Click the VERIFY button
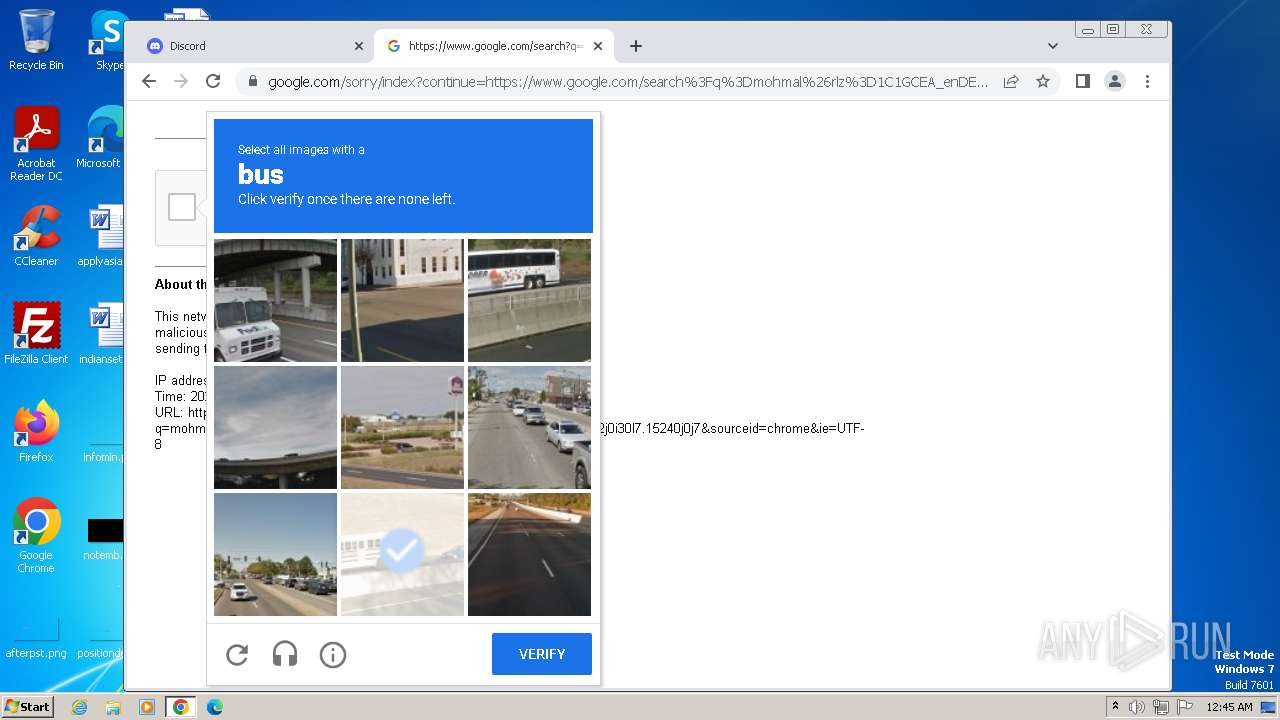Viewport: 1280px width, 720px height. tap(542, 654)
